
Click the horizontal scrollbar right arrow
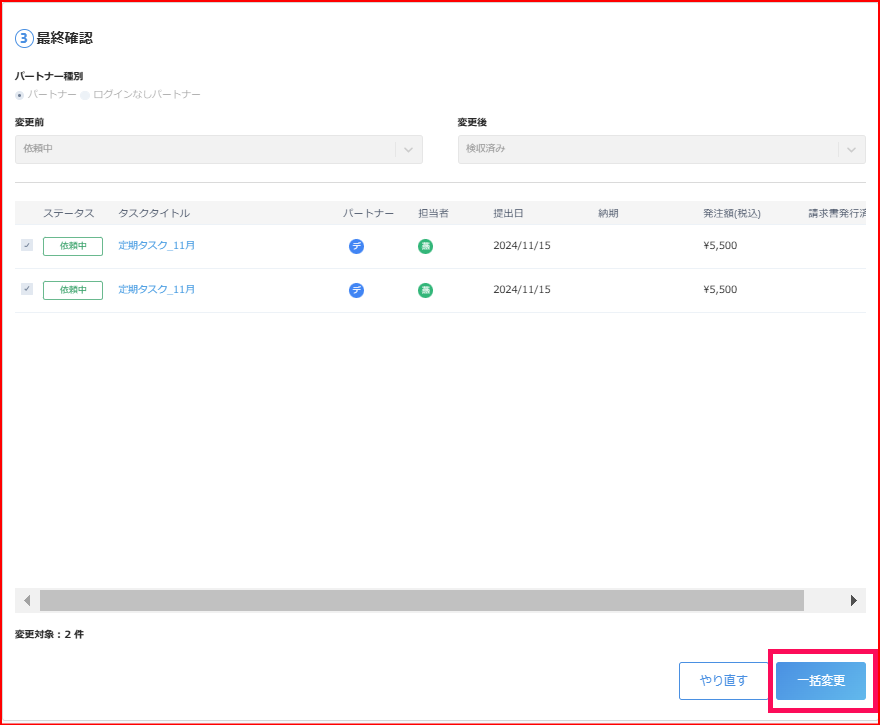coord(854,600)
